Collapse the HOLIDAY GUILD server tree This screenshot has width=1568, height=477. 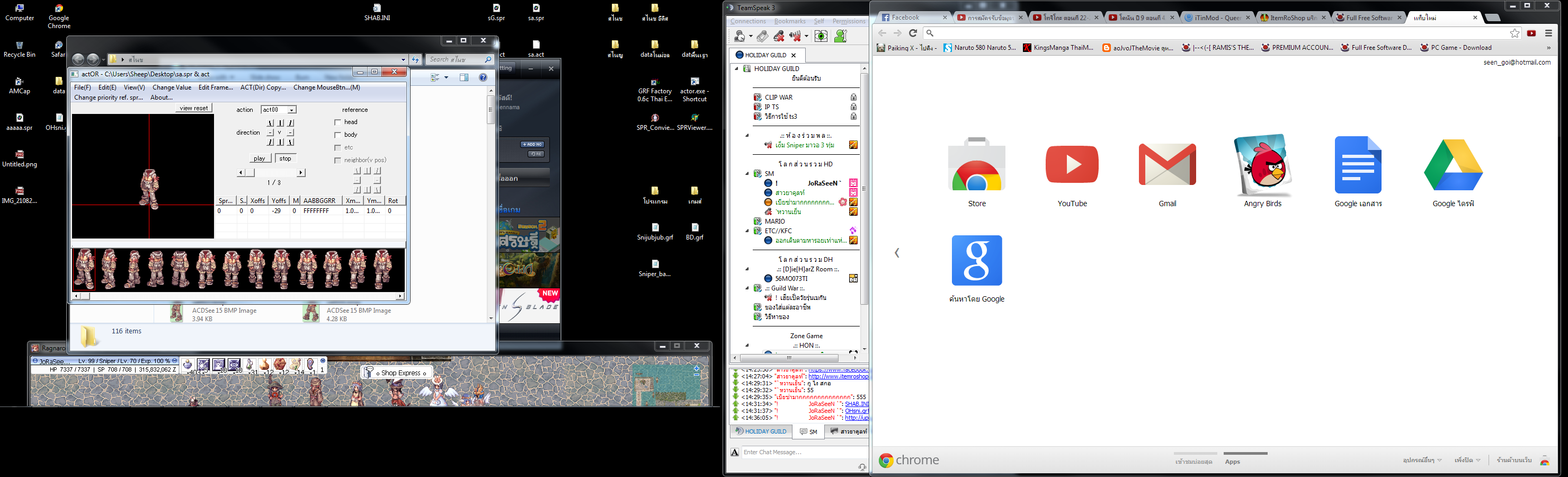(736, 69)
